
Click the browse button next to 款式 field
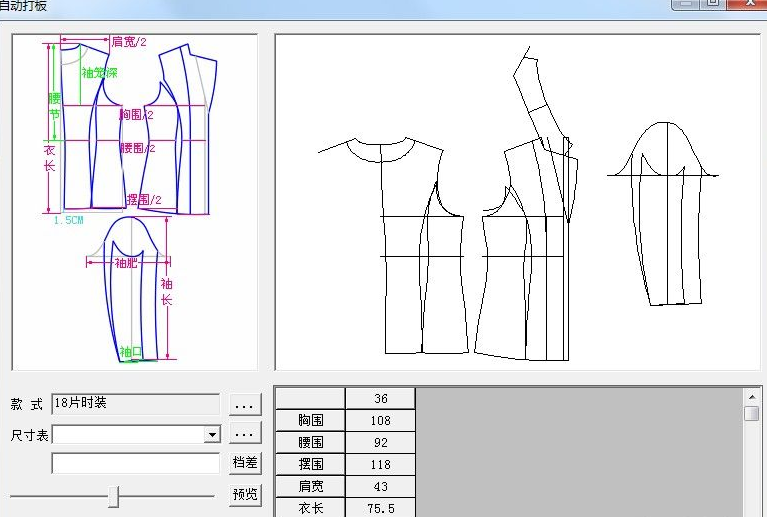(245, 404)
